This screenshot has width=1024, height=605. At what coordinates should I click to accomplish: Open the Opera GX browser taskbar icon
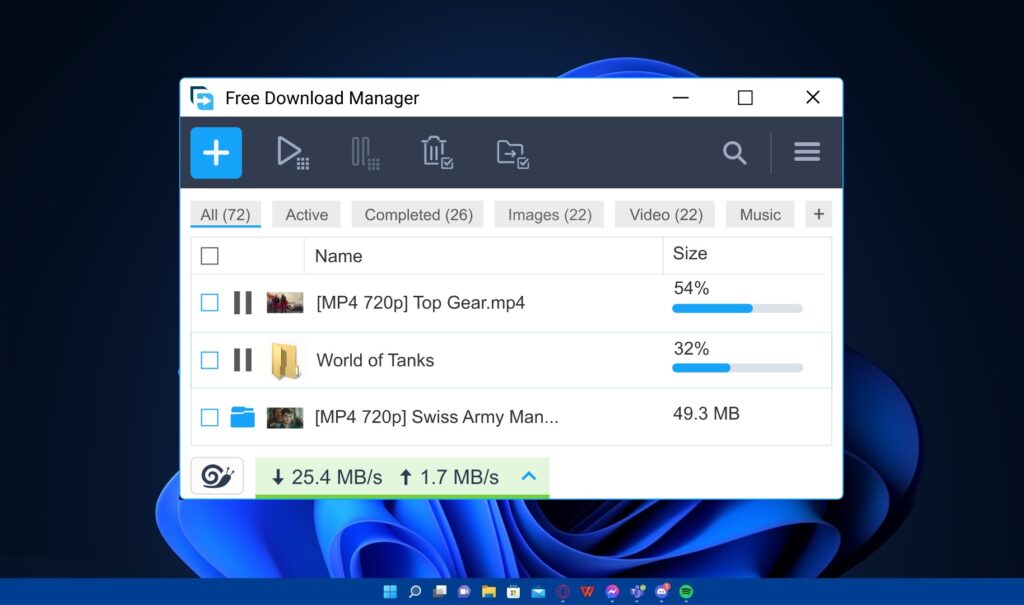click(563, 592)
